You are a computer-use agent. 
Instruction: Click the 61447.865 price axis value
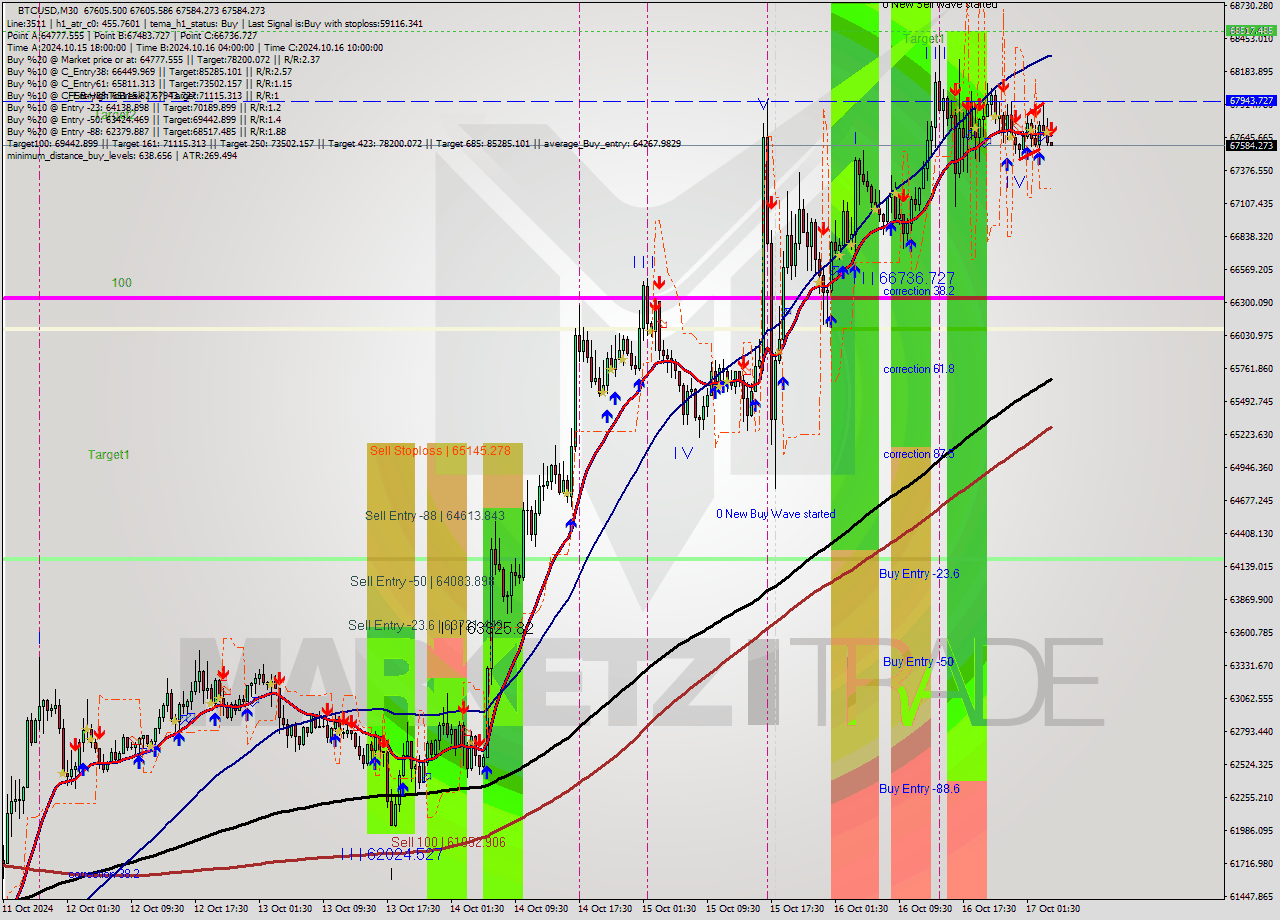tap(1251, 897)
